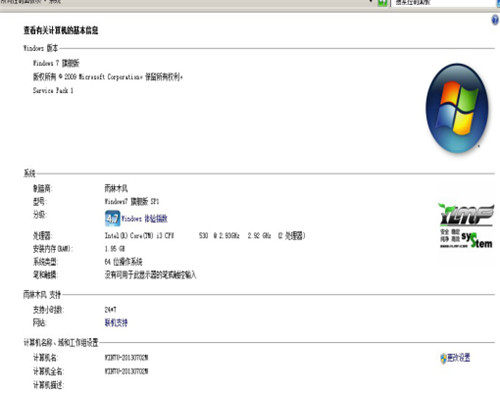Open the 联机支持 website link
The height and width of the screenshot is (393, 500).
pos(116,323)
